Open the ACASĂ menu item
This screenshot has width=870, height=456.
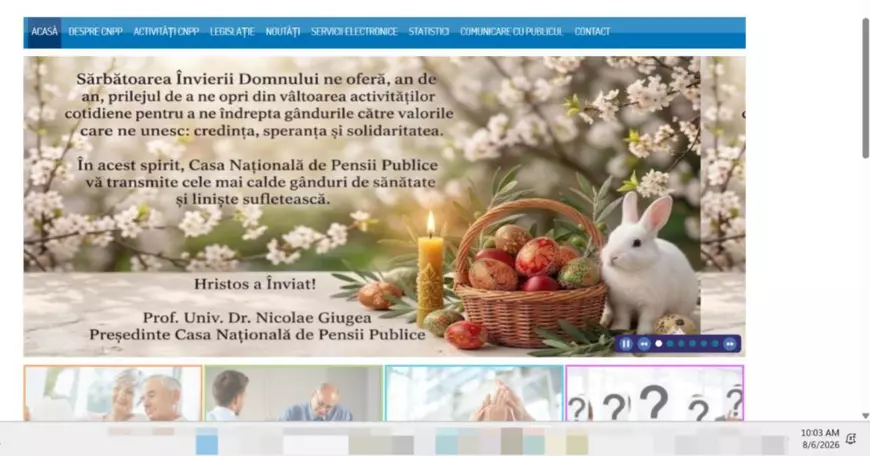[x=44, y=32]
